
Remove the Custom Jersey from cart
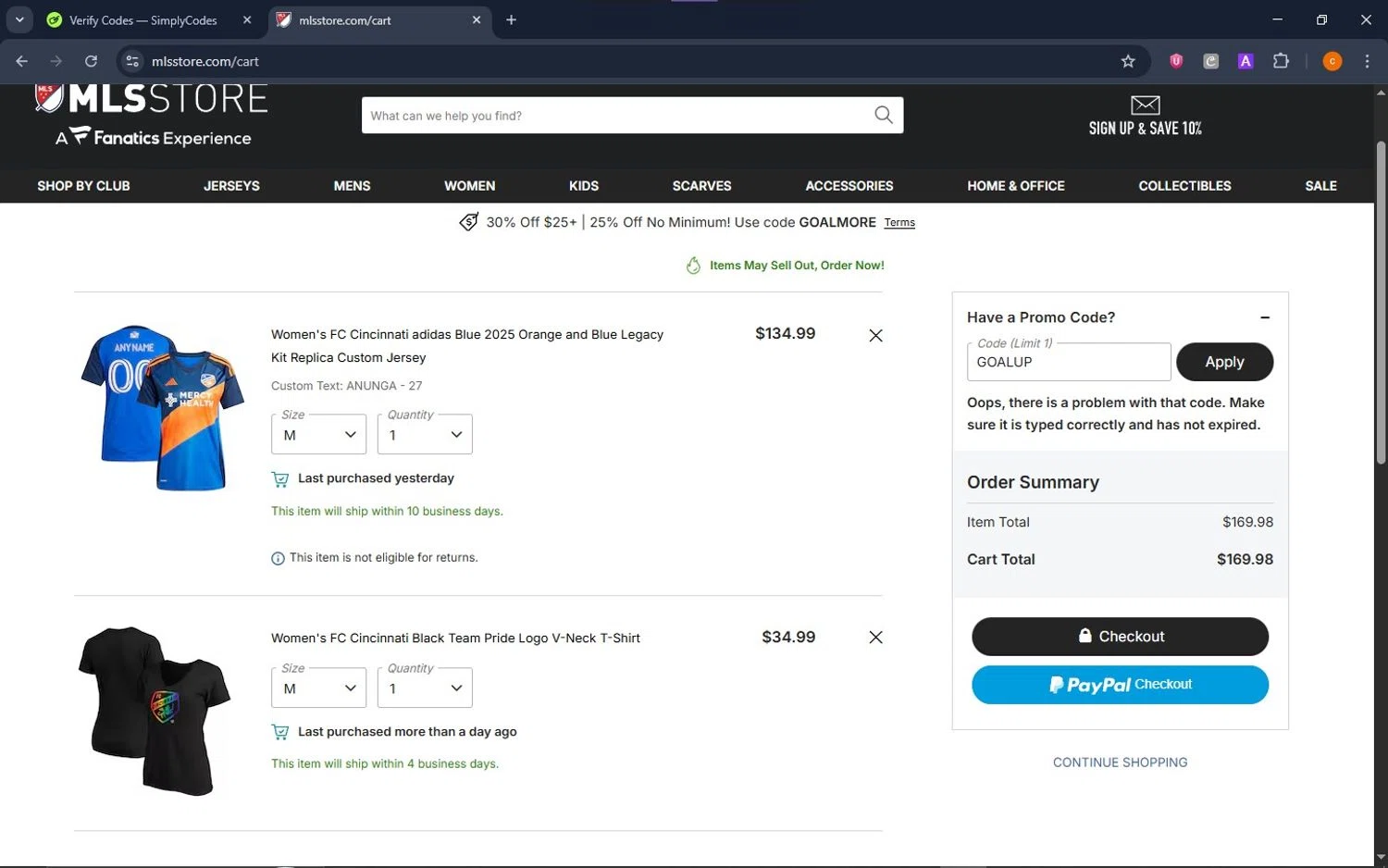coord(875,335)
